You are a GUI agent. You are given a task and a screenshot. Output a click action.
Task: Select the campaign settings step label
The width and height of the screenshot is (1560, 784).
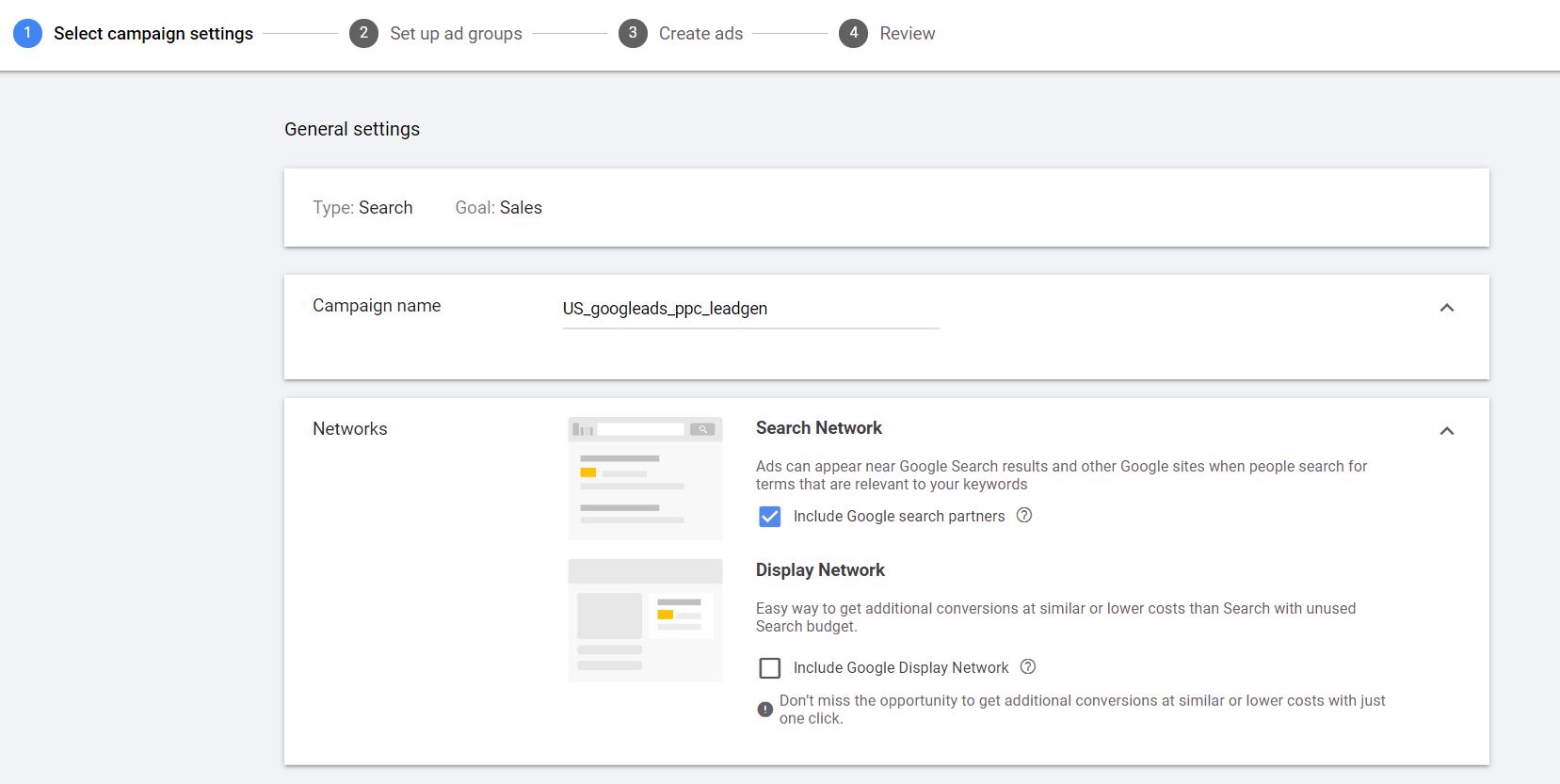tap(153, 34)
